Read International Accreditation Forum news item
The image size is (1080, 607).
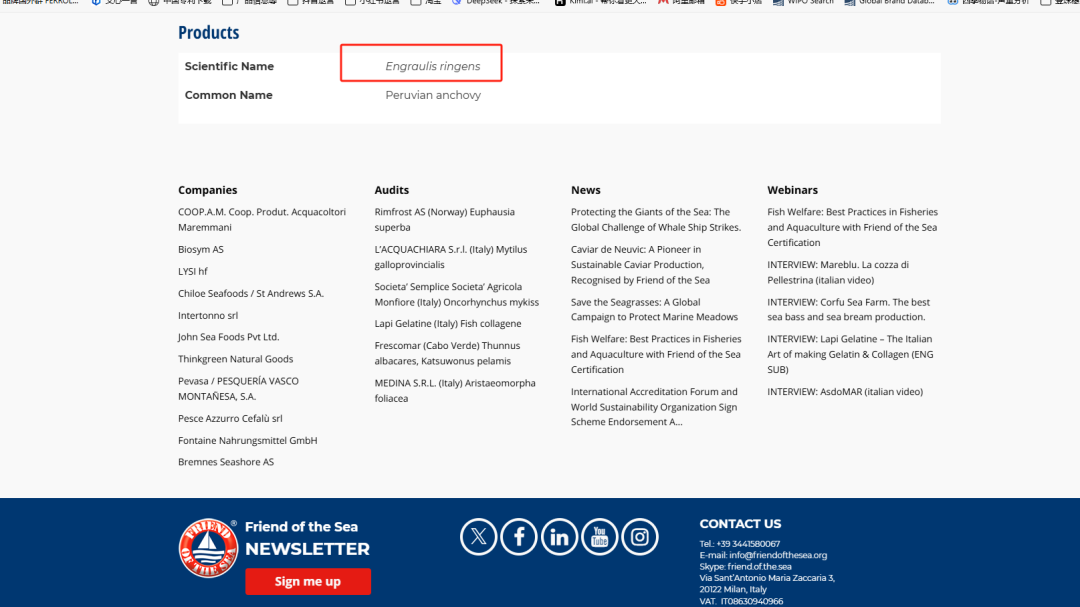tap(654, 407)
